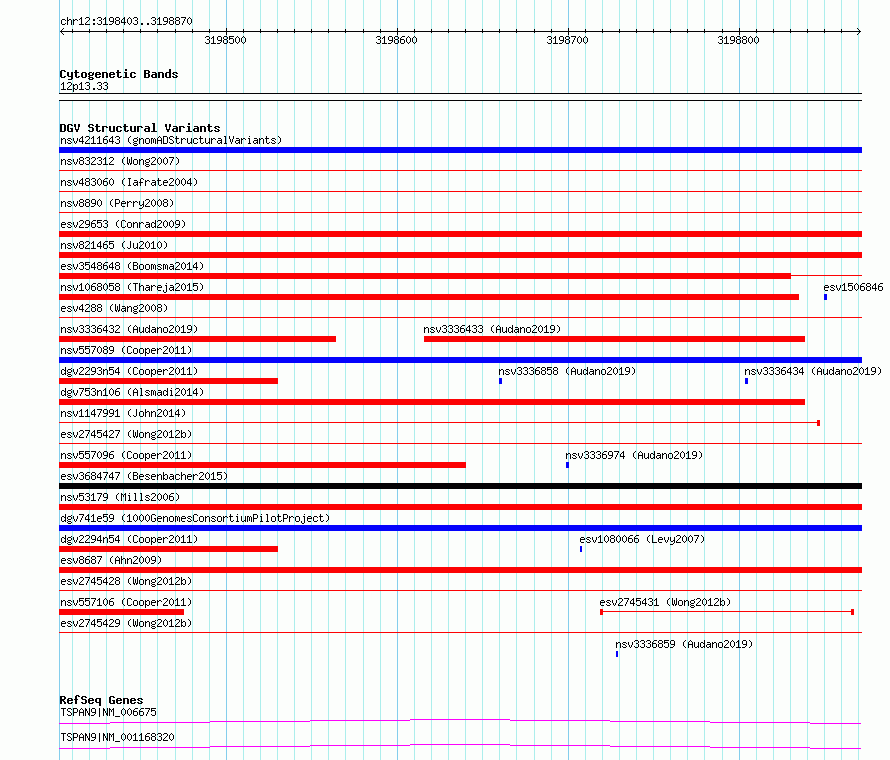Select the esv2745428 (Wong2012b) label

point(126,581)
